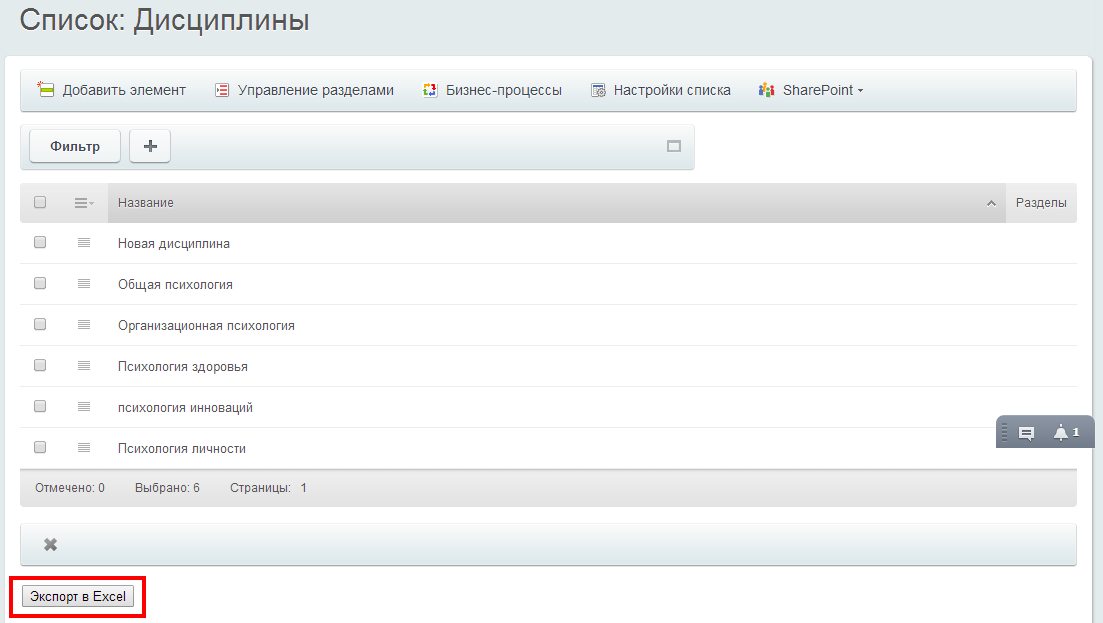
Task: Click the Экспорт в Excel button
Action: pyautogui.click(x=78, y=597)
